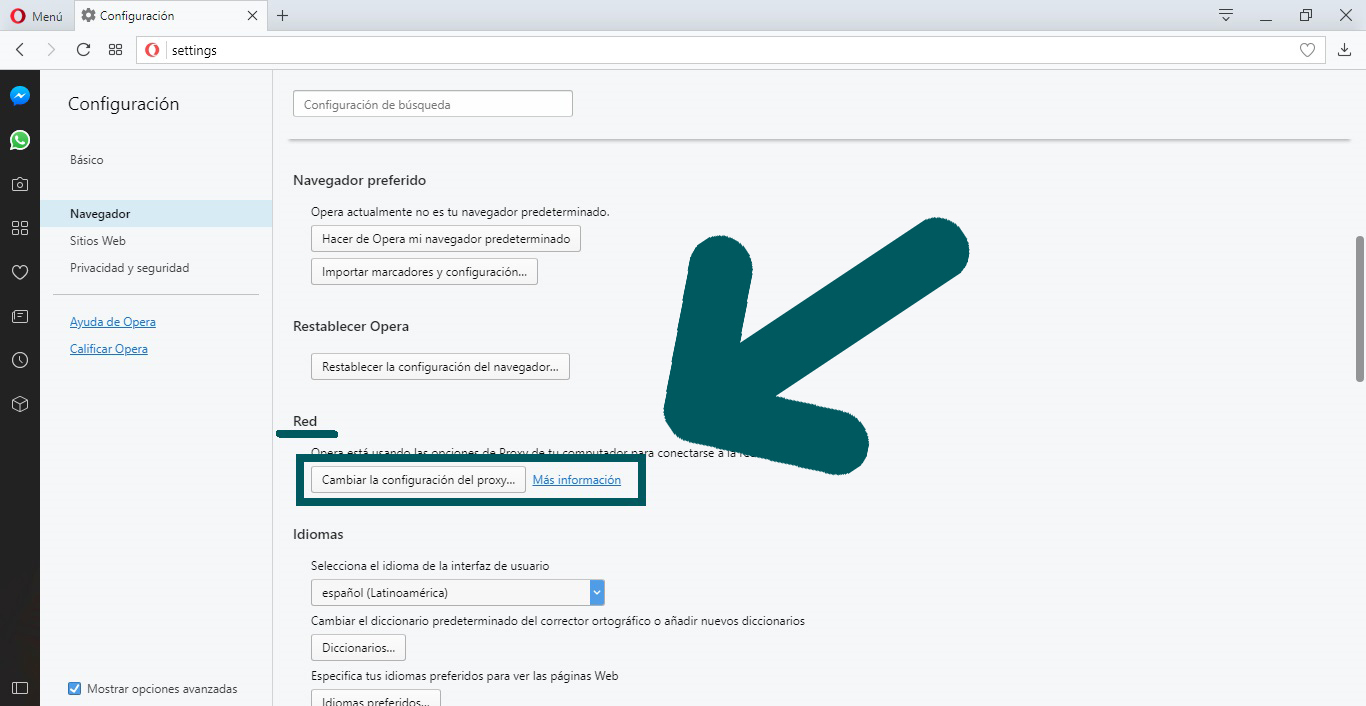Select Básico in settings menu
1366x706 pixels.
tap(87, 160)
